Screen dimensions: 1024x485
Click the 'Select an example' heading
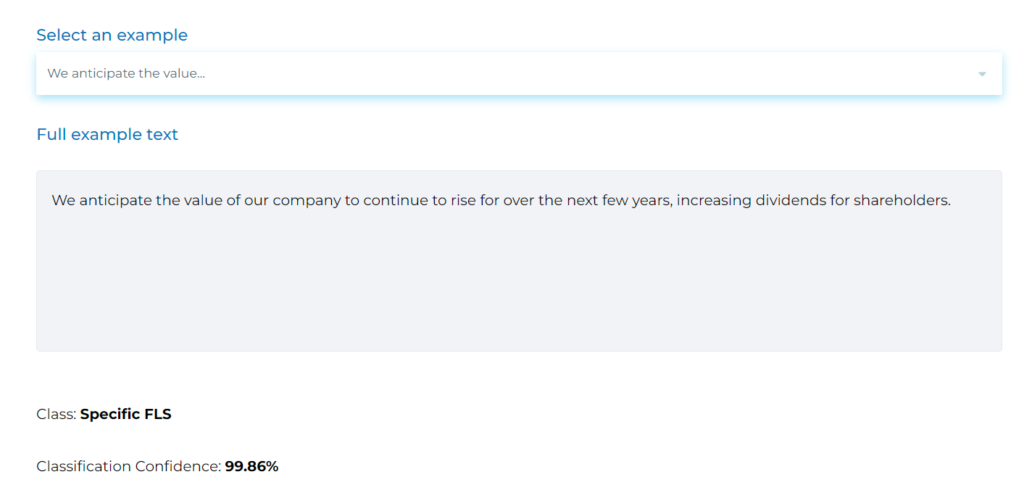click(112, 35)
